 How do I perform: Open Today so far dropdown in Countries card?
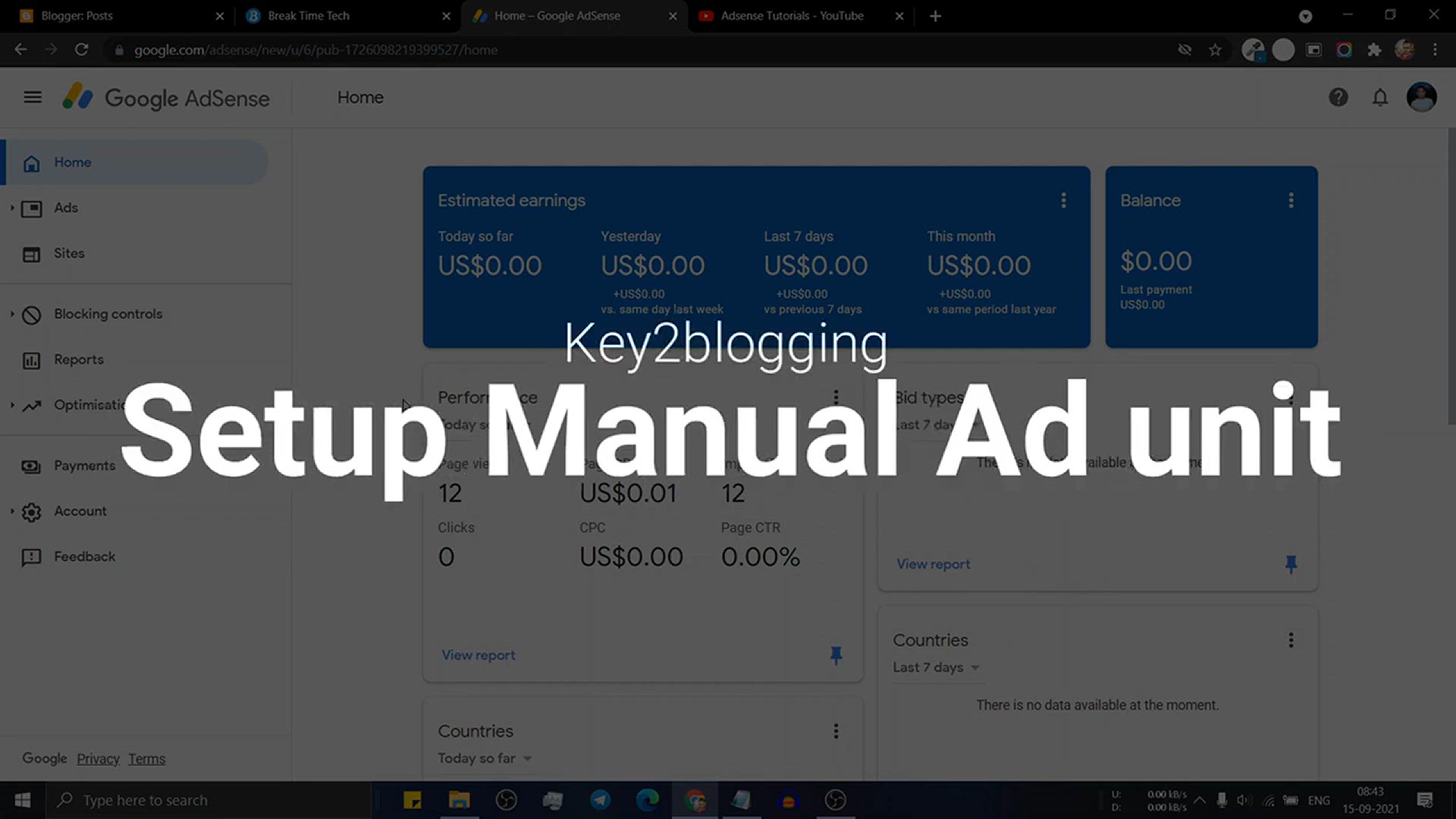point(485,758)
